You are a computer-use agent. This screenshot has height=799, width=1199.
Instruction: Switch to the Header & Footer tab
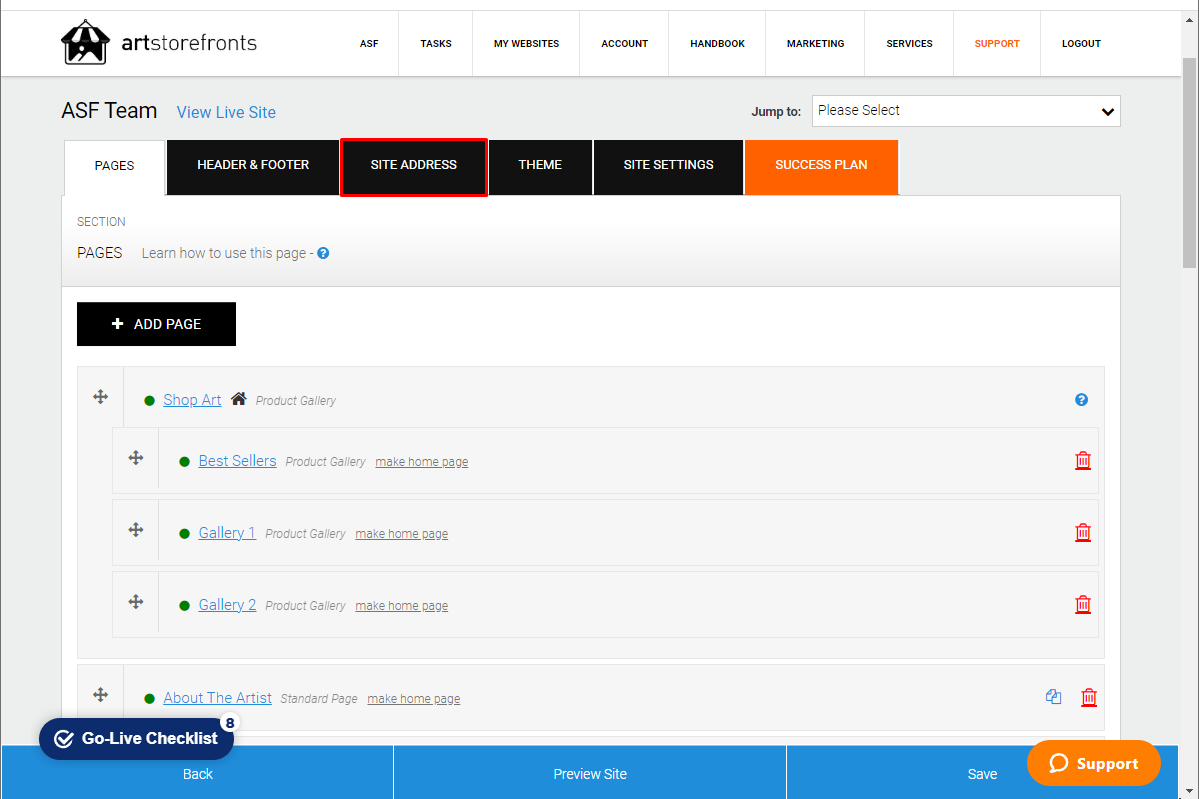(x=253, y=167)
